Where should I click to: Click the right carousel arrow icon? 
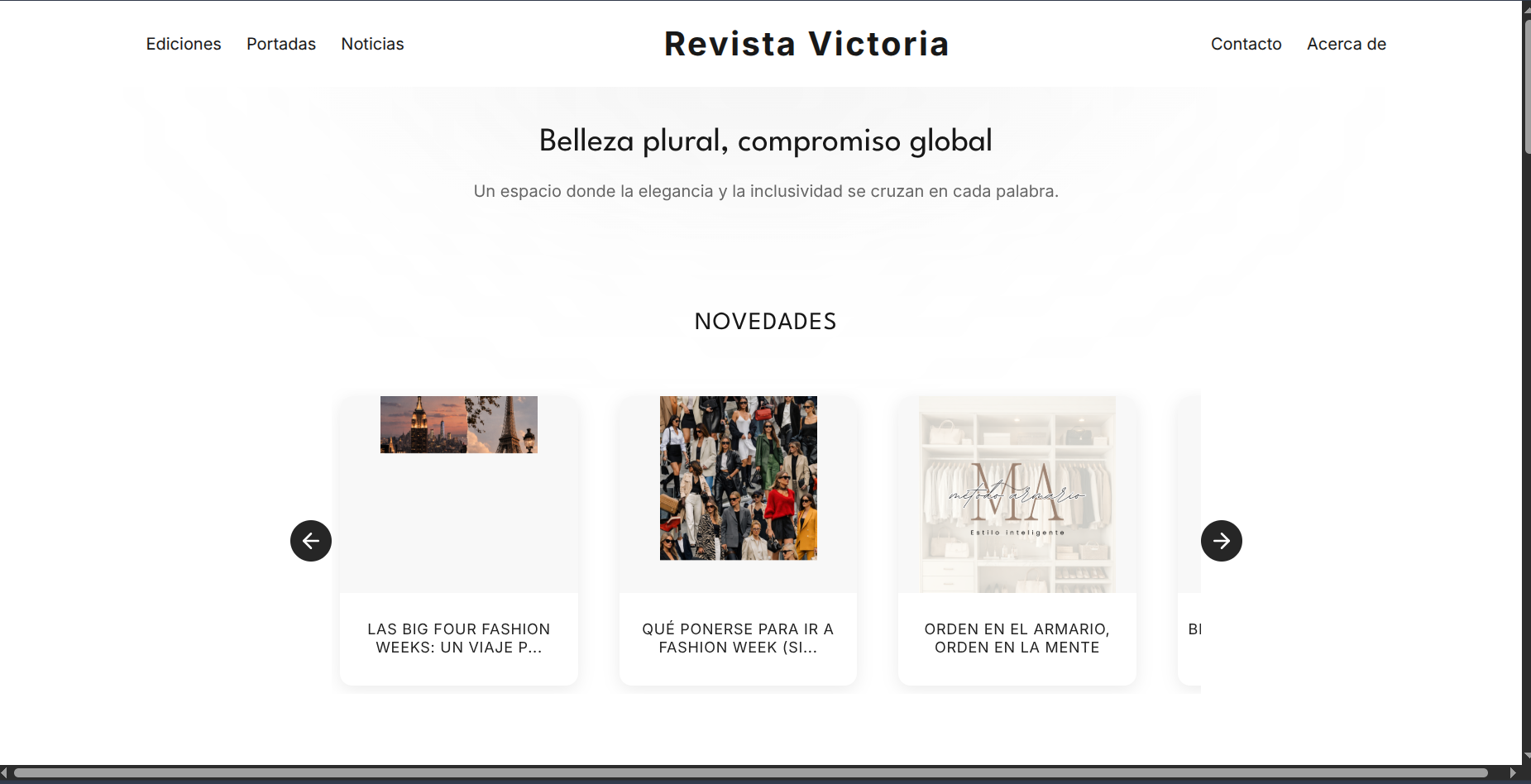[x=1221, y=540]
